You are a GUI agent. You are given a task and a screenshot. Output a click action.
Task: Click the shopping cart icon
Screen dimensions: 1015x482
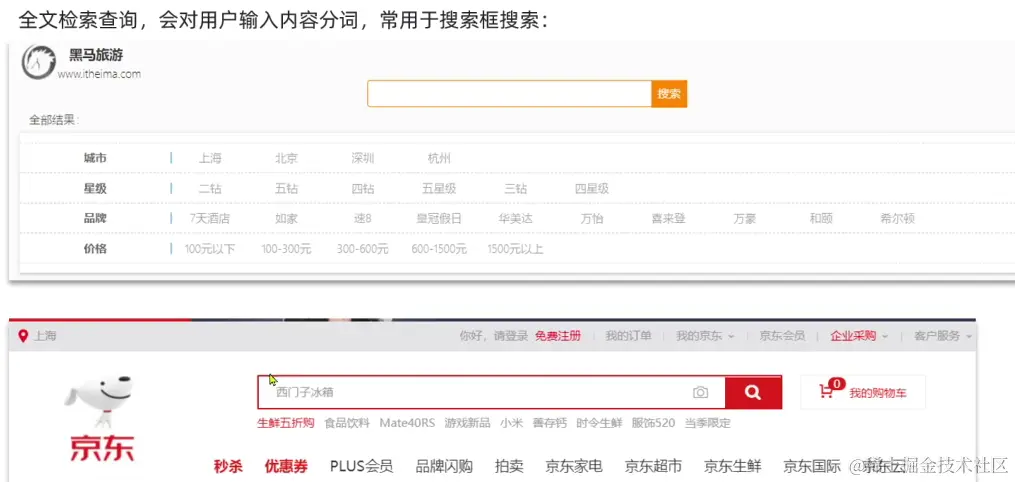826,391
